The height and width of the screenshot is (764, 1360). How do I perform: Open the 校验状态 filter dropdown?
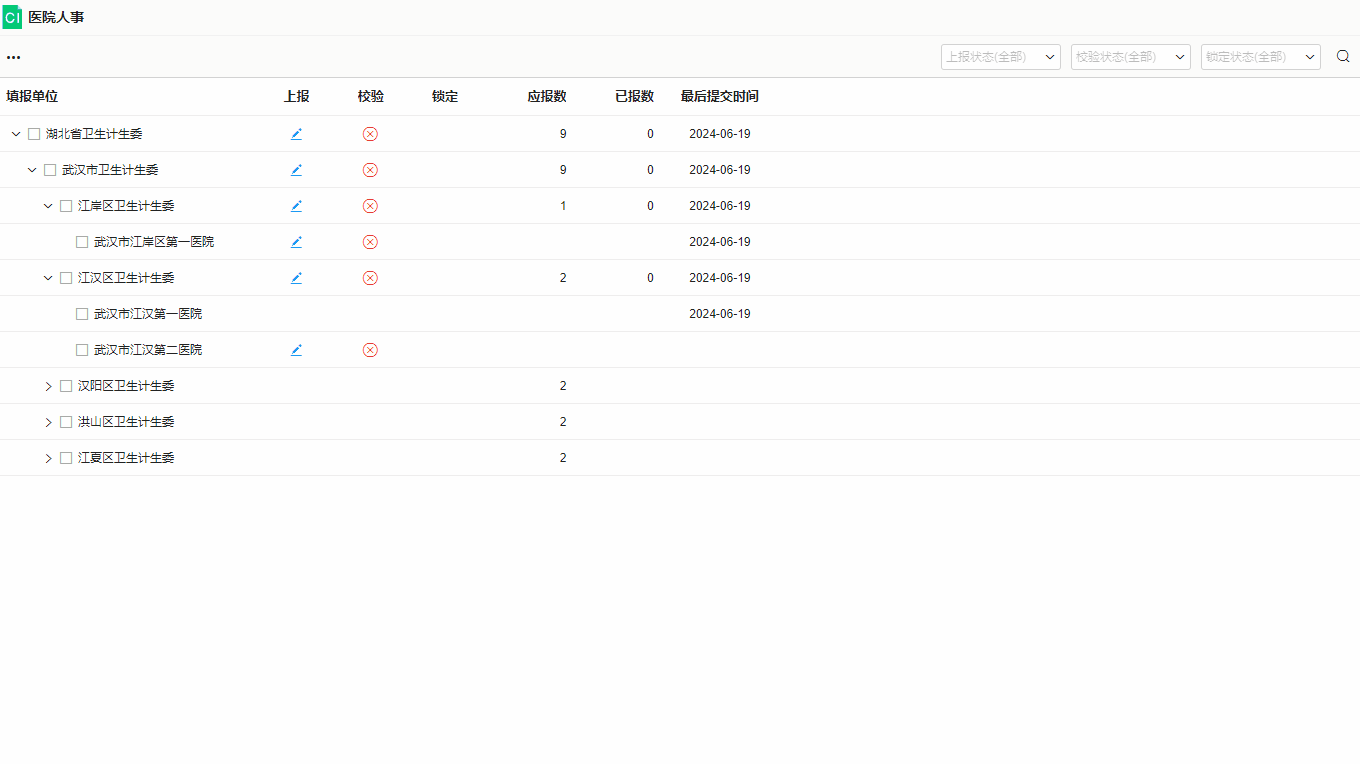pyautogui.click(x=1130, y=57)
